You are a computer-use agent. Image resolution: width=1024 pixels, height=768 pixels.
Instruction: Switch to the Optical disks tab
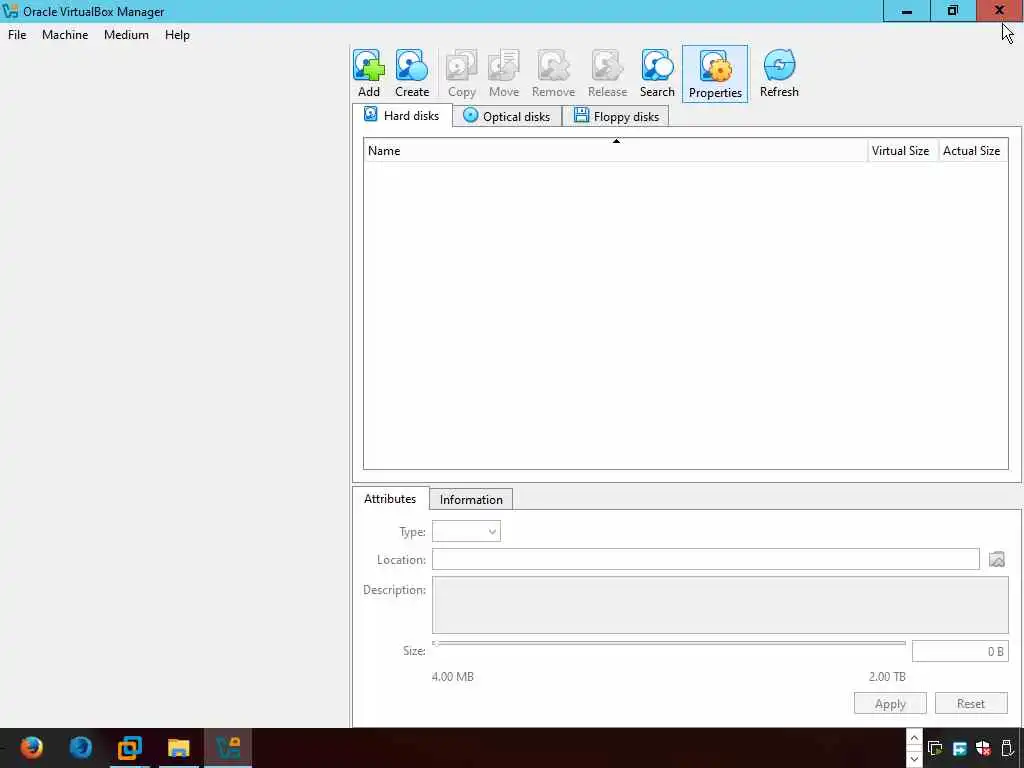507,116
